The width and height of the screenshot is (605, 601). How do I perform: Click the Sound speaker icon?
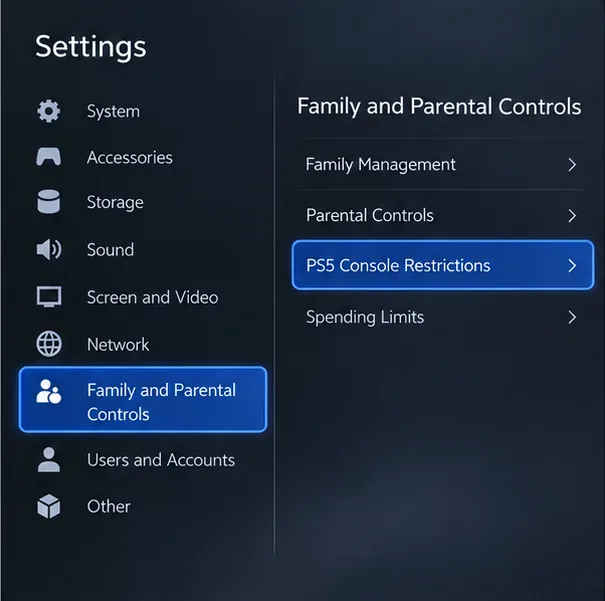49,249
